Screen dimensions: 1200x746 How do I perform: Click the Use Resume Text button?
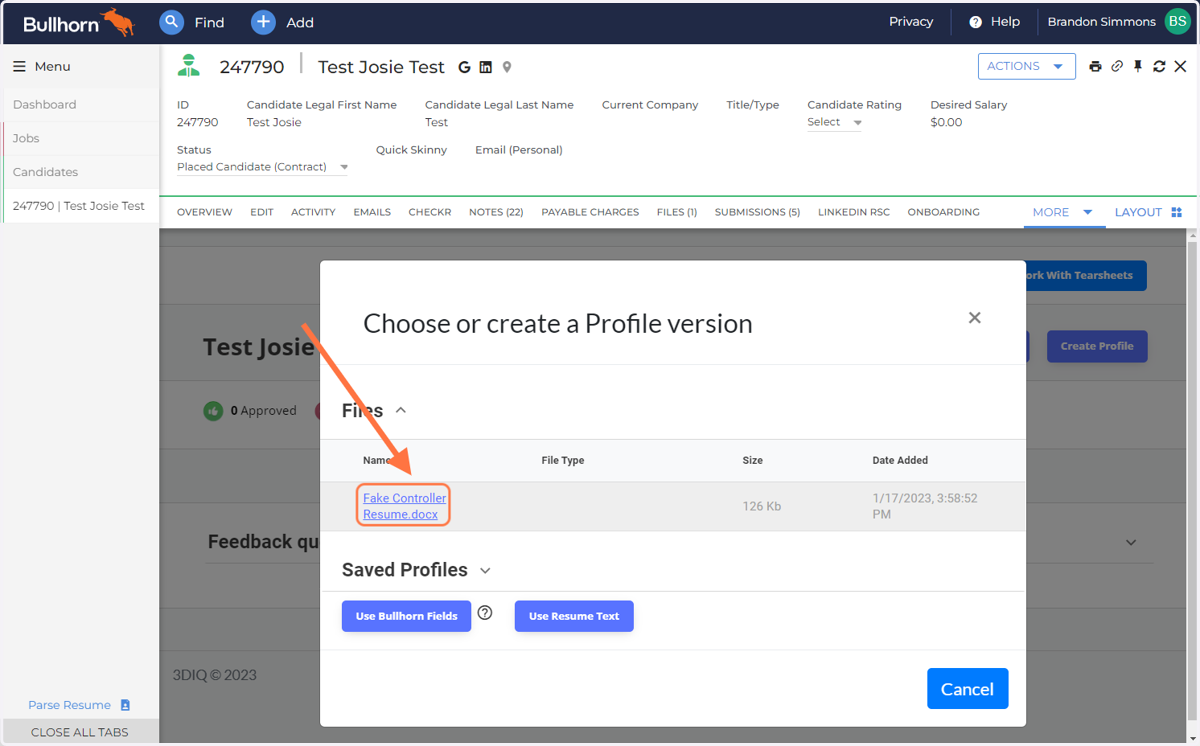574,616
